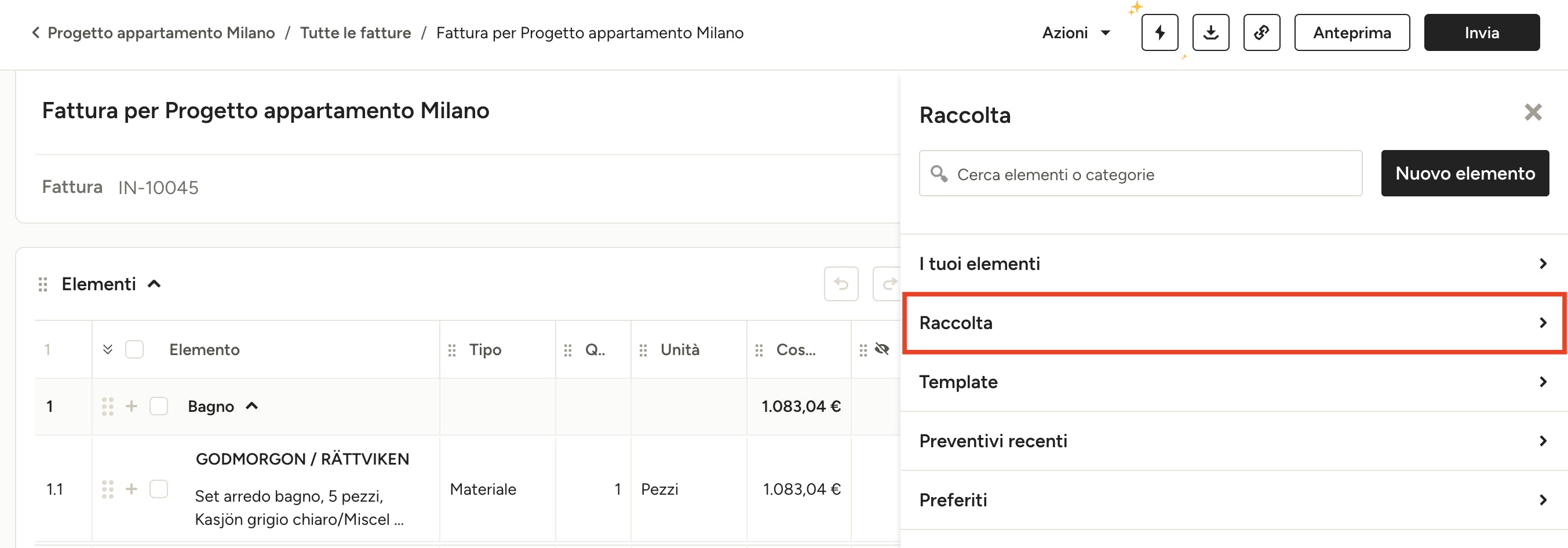Click the Unità column header
The image size is (1568, 548).
tap(680, 350)
